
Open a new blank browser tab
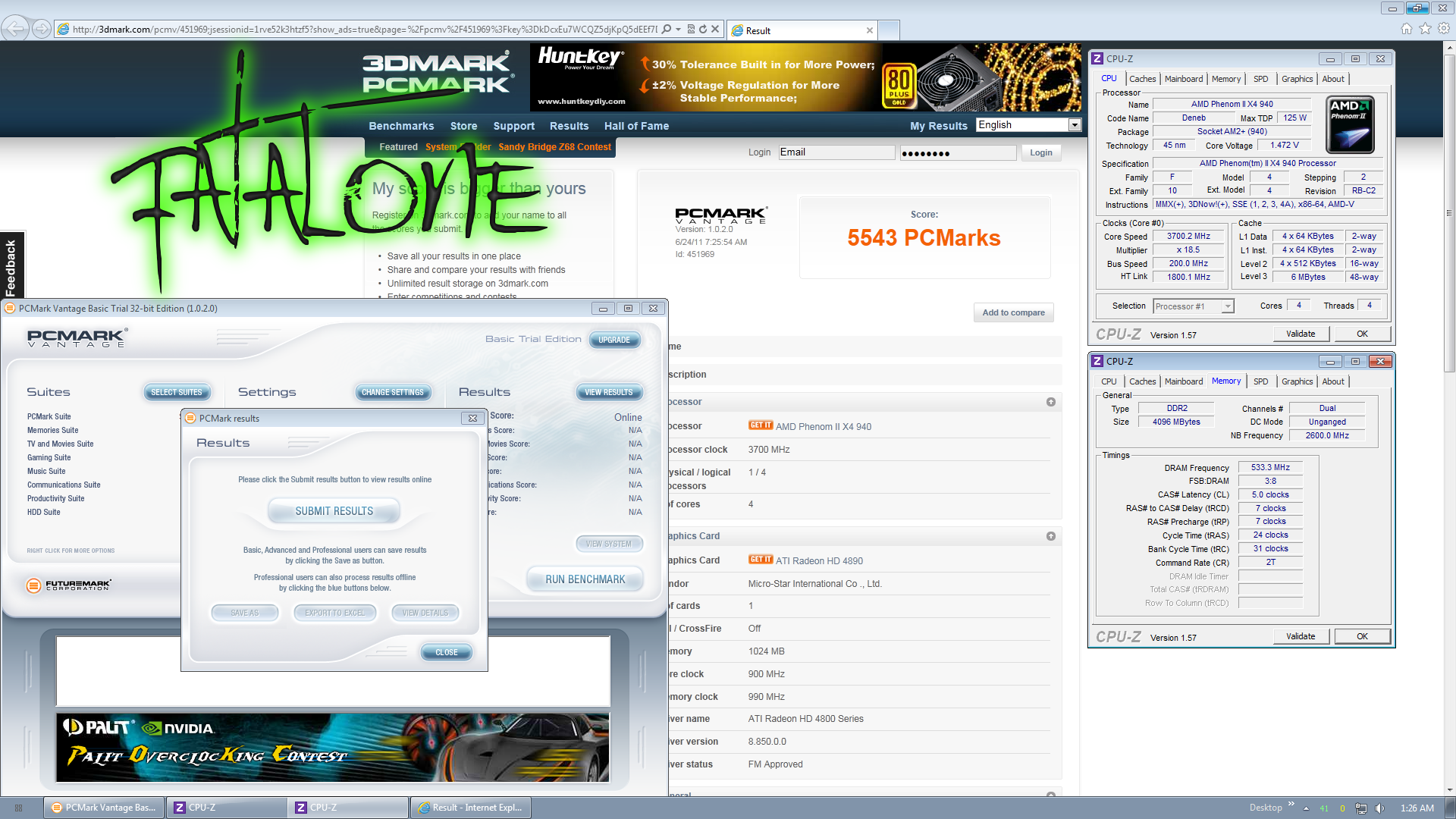pyautogui.click(x=889, y=30)
